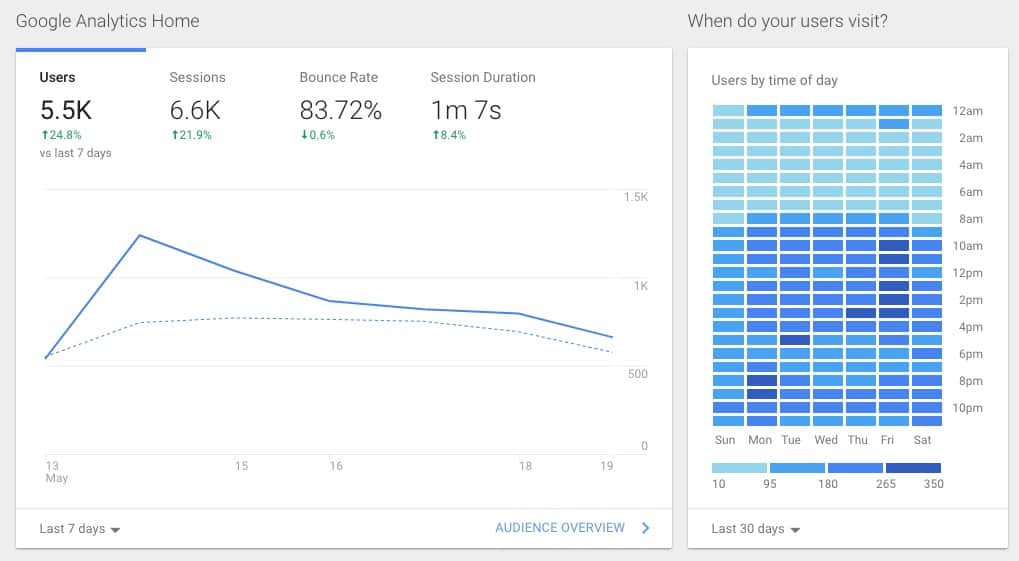Click the Friday 10am heatmap cell
Viewport: 1019px width, 561px height.
click(x=894, y=246)
